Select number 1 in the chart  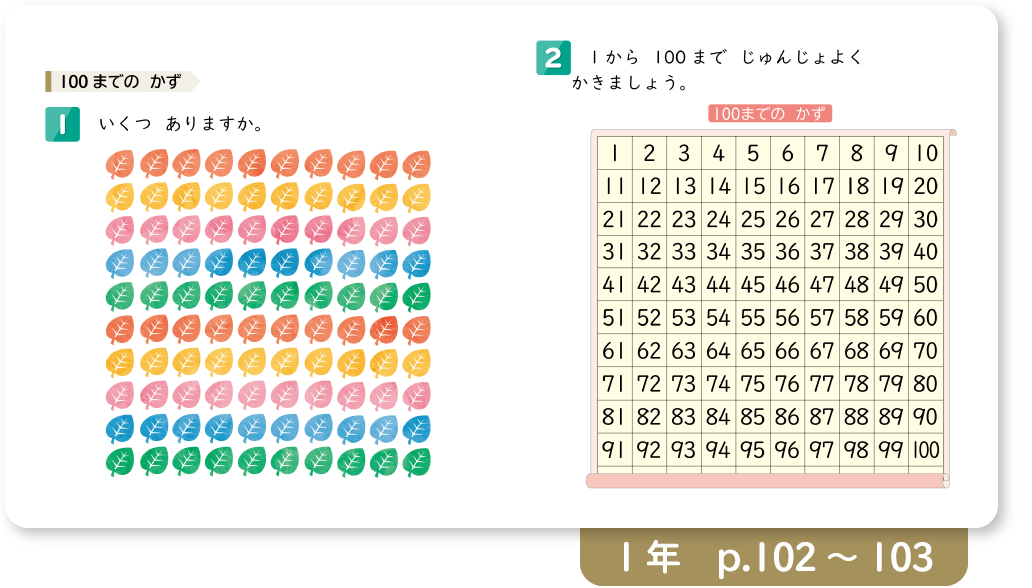[x=614, y=153]
